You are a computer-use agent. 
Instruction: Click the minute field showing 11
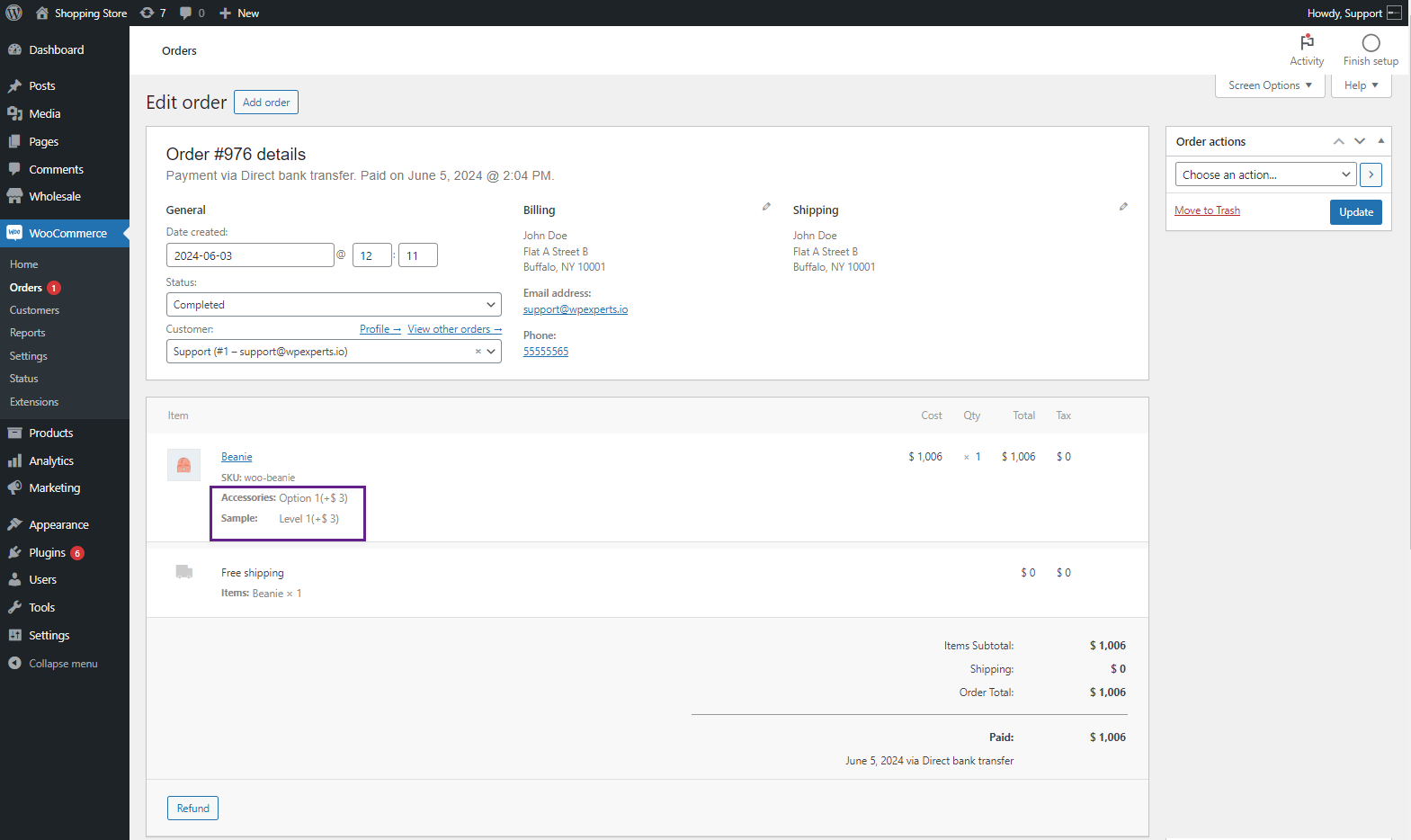pyautogui.click(x=418, y=255)
